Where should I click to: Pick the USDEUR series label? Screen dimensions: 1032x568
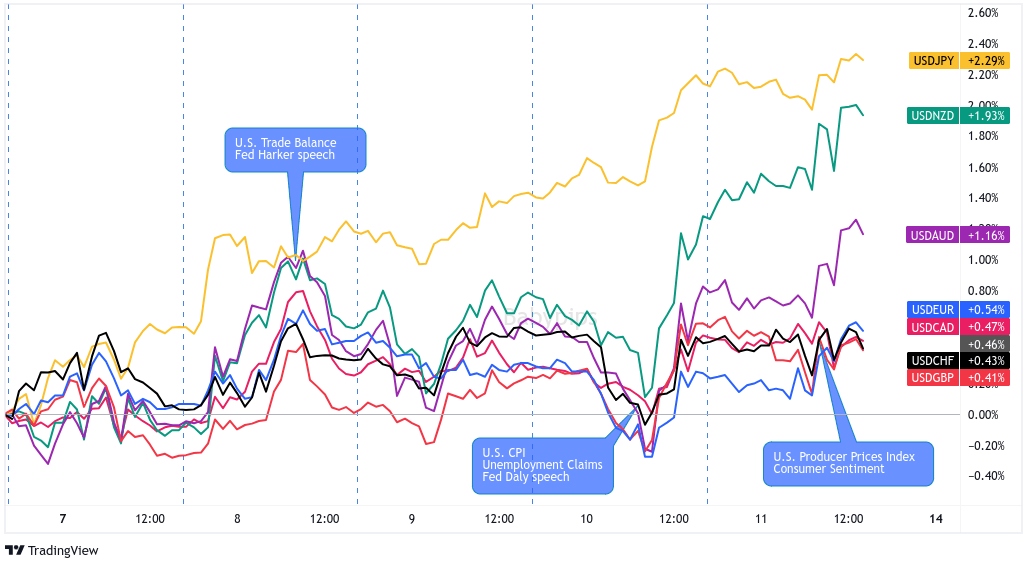pyautogui.click(x=932, y=309)
